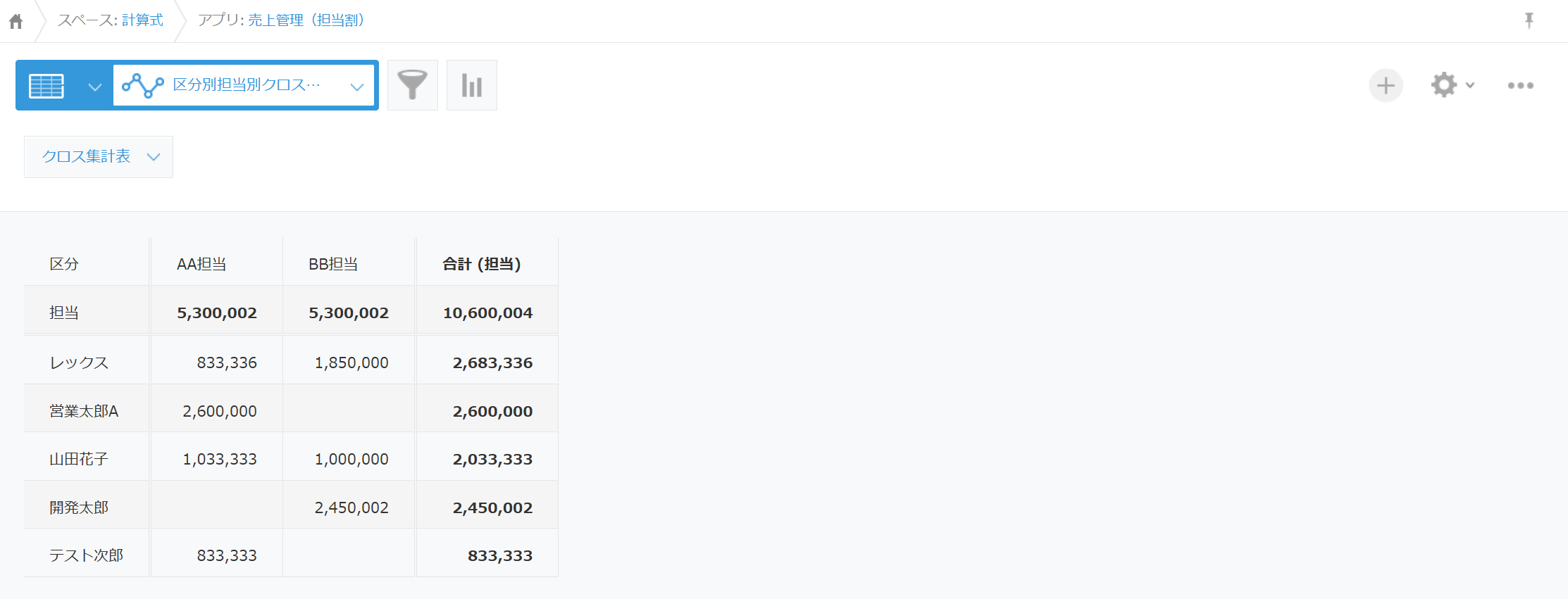Click the BB担当 value 2,450,002 for 開発太郎
Viewport: 1568px width, 599px height.
(351, 507)
